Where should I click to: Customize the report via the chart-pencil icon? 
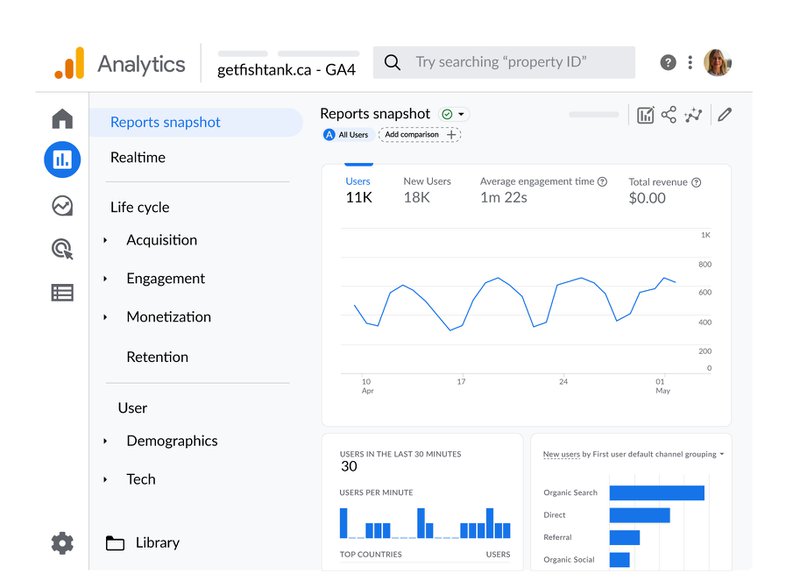click(x=645, y=115)
